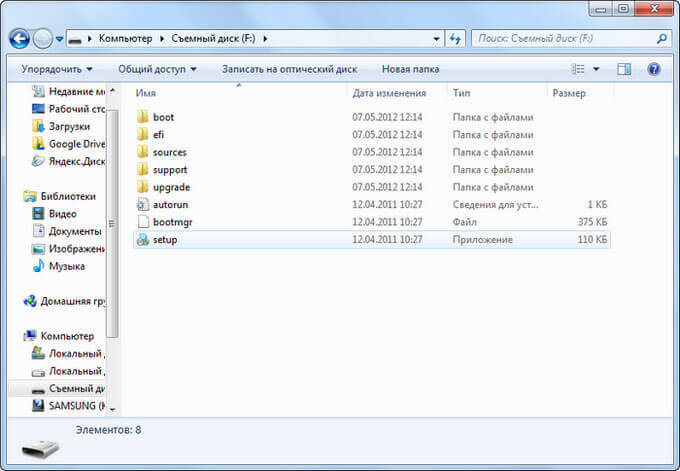The width and height of the screenshot is (680, 471).
Task: Click the Windows logo Локальный диск icon
Action: pyautogui.click(x=38, y=353)
